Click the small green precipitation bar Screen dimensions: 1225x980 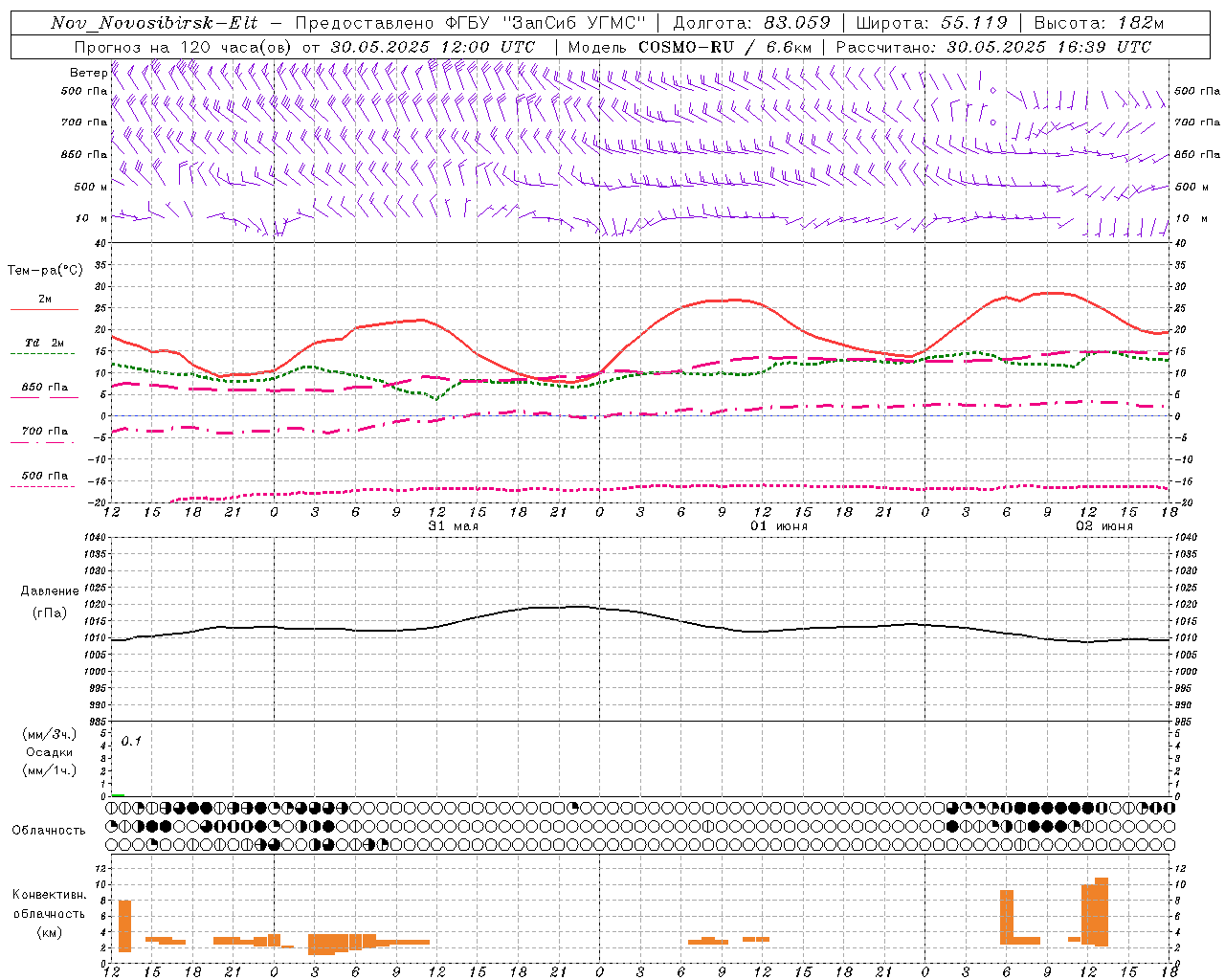coord(118,794)
